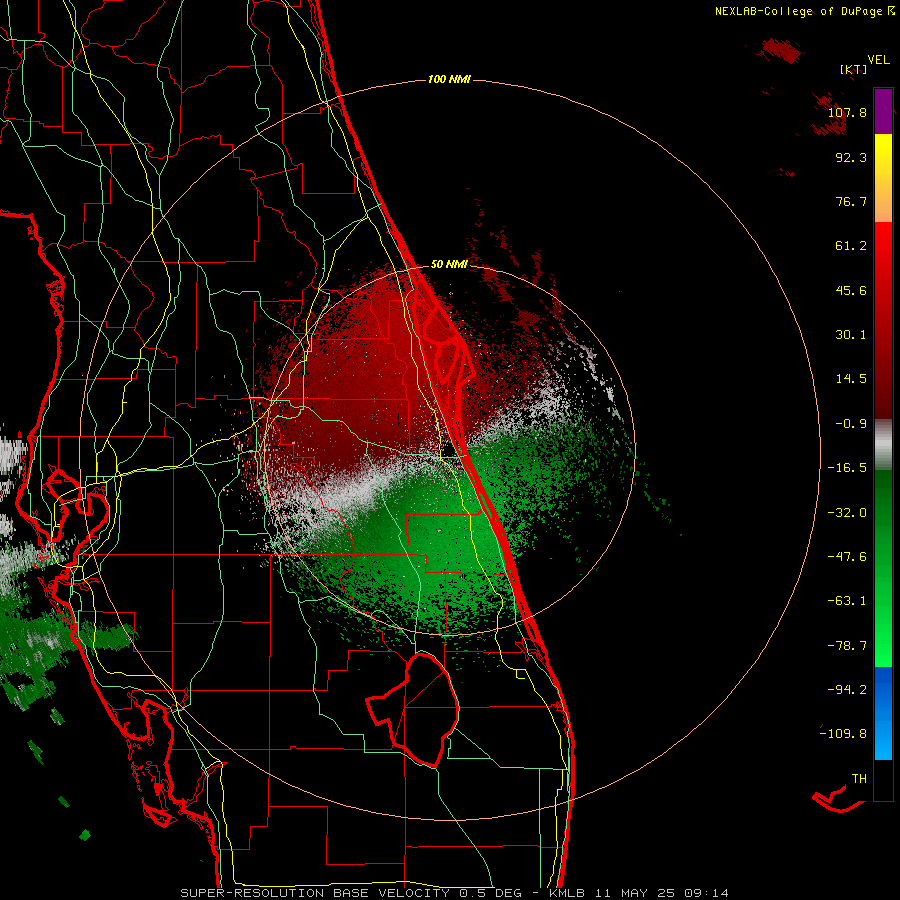Image resolution: width=900 pixels, height=900 pixels.
Task: Click the 92.3 velocity scale value
Action: click(x=851, y=157)
